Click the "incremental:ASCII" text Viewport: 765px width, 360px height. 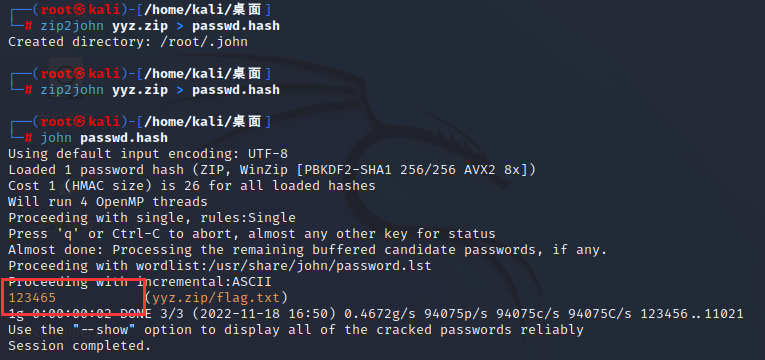[x=204, y=282]
